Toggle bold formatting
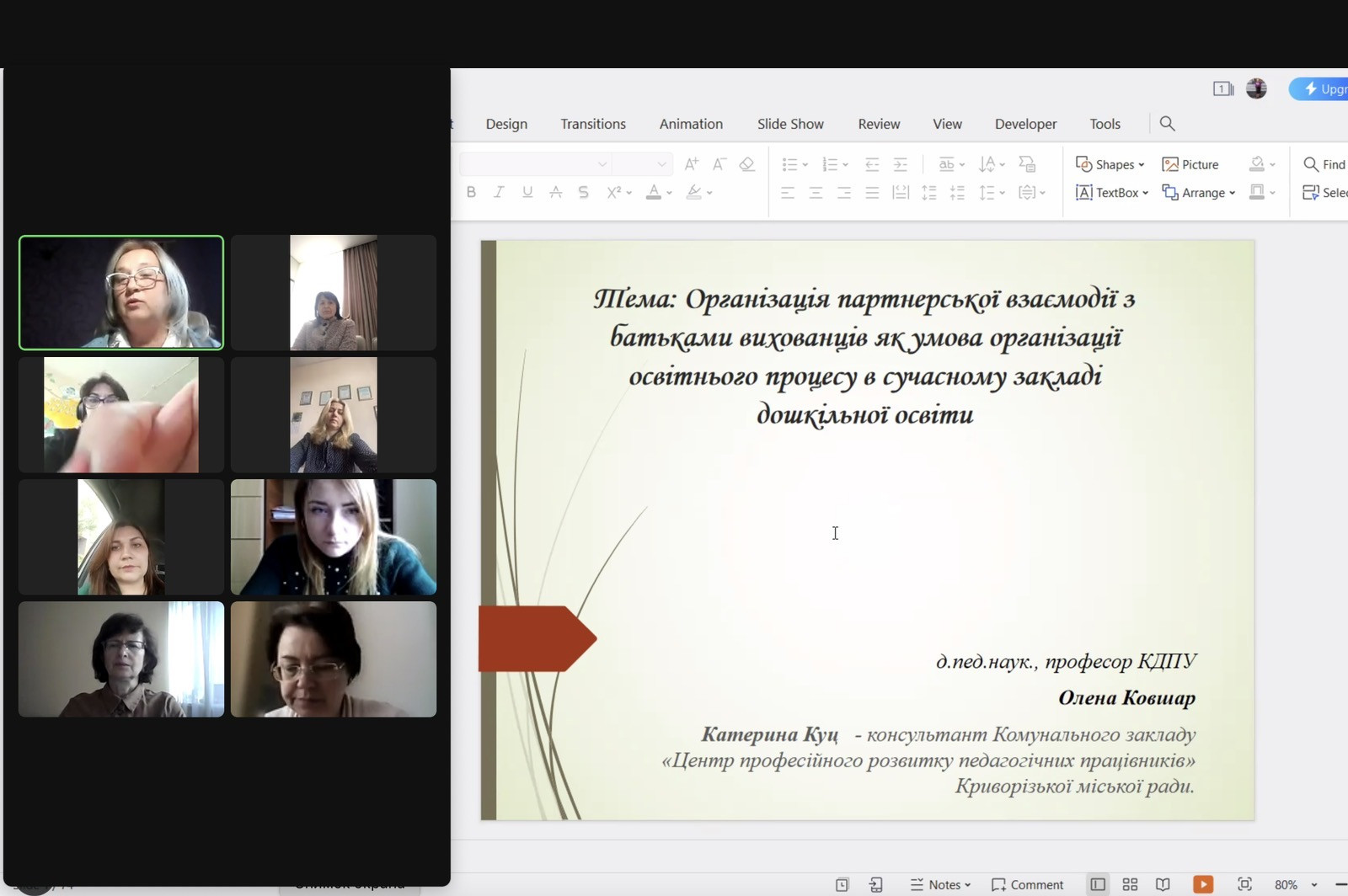The width and height of the screenshot is (1348, 896). tap(471, 192)
